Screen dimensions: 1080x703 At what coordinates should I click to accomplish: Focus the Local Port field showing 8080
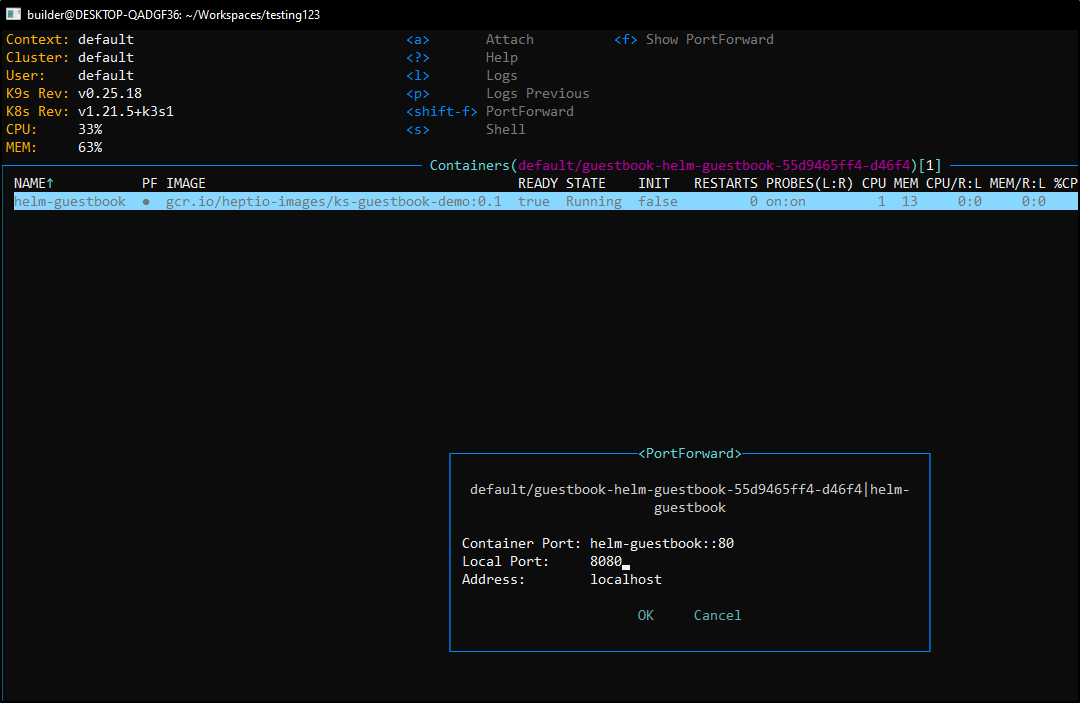coord(610,561)
